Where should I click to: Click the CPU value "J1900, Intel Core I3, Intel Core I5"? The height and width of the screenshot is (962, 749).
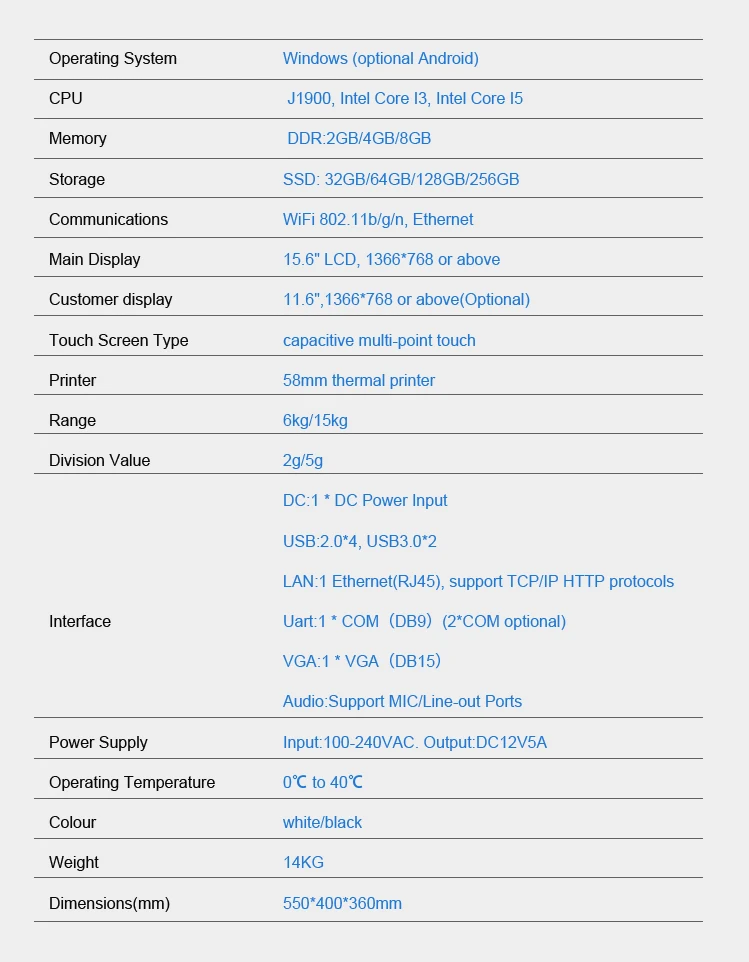[404, 99]
